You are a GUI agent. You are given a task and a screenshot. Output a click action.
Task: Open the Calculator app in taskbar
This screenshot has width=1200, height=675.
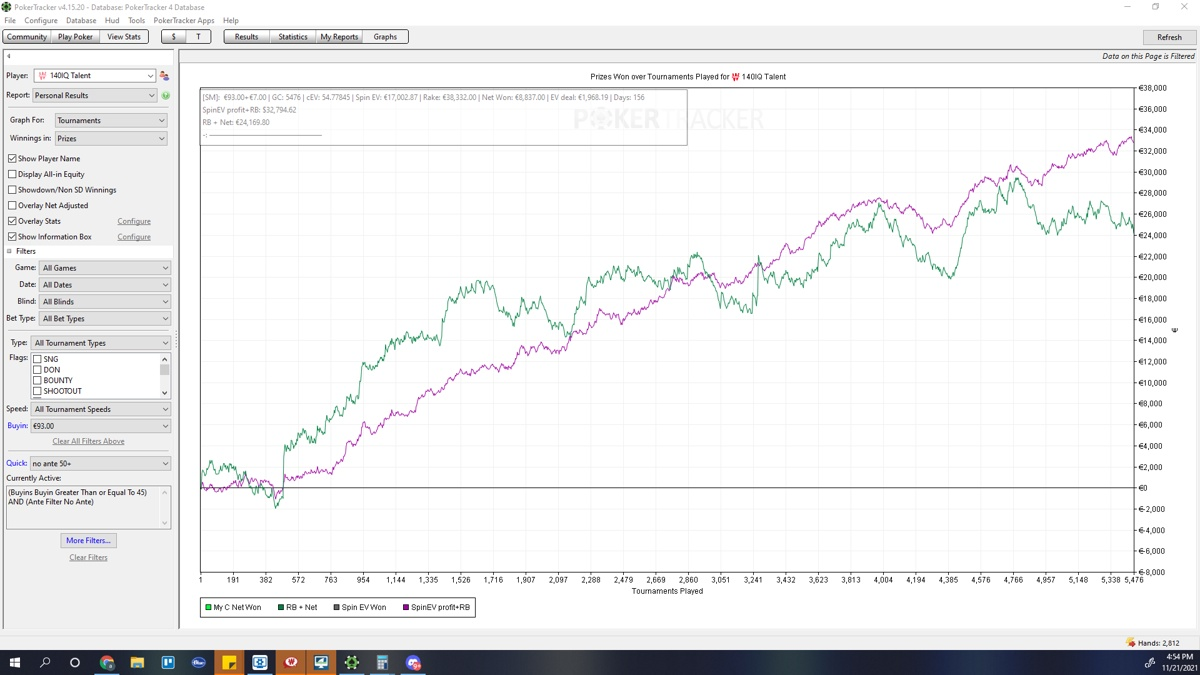pos(382,663)
